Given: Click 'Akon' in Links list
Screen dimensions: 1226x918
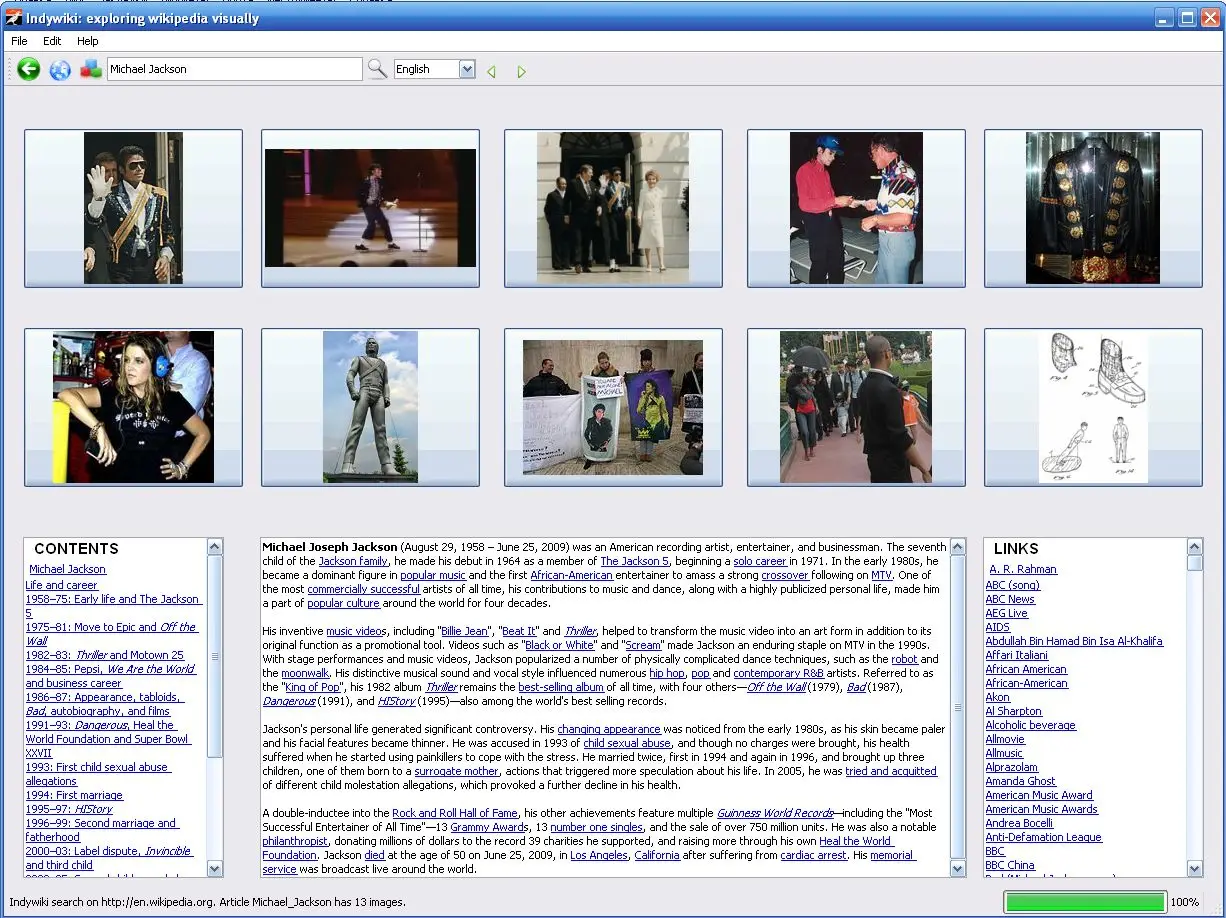Looking at the screenshot, I should click(x=998, y=697).
